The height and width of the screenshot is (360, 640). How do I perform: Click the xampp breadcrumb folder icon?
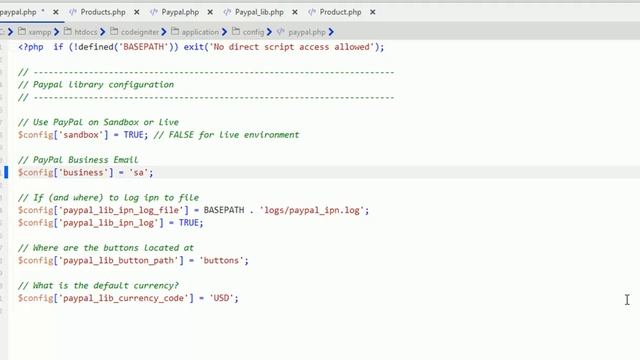(x=22, y=31)
